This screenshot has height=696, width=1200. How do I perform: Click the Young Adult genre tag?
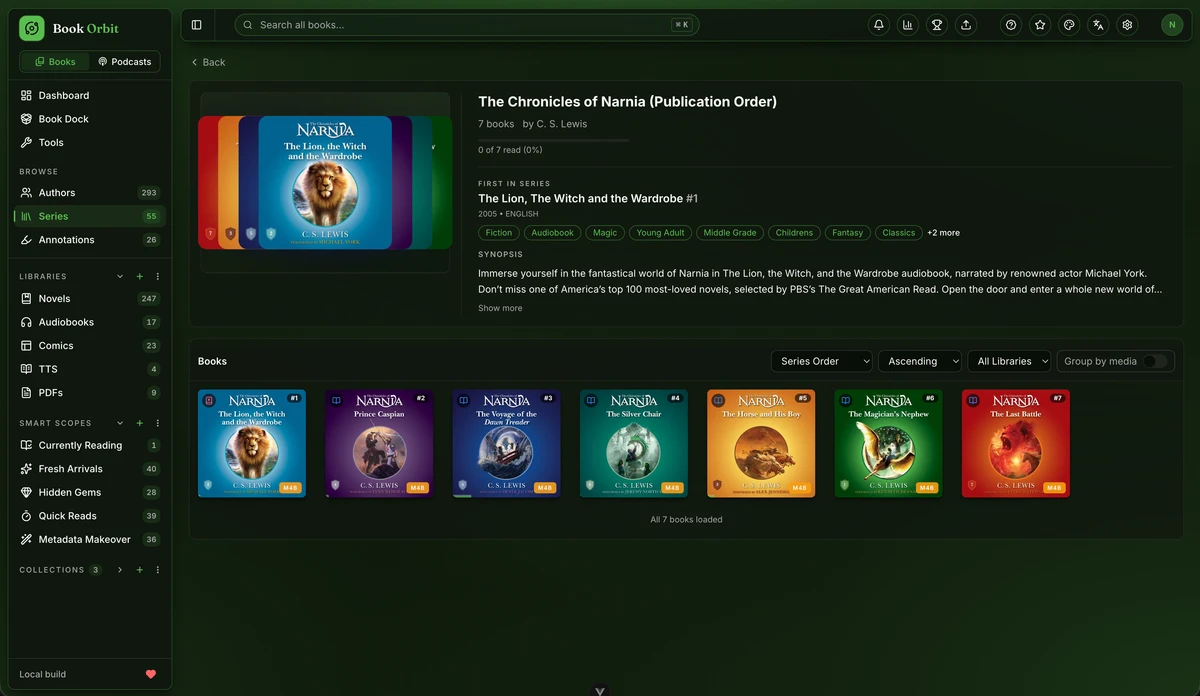(661, 233)
